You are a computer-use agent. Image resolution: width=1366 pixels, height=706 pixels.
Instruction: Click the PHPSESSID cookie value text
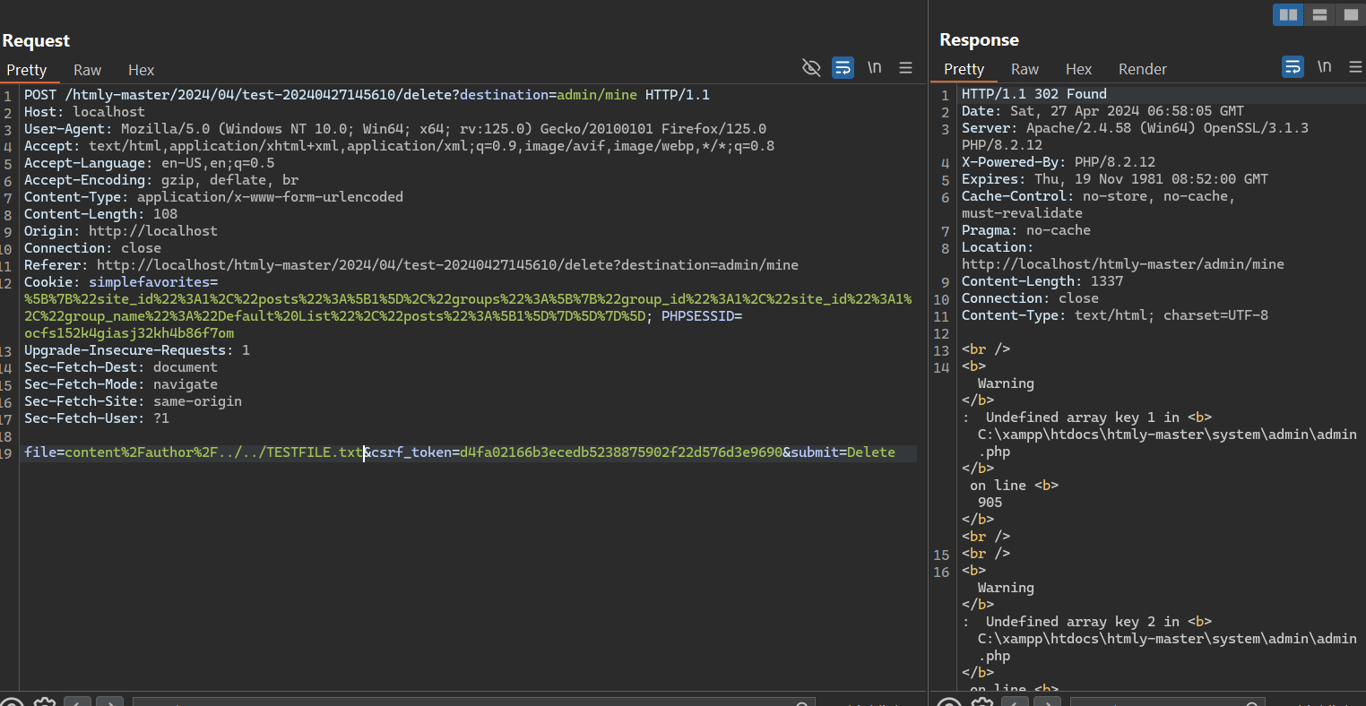click(129, 334)
